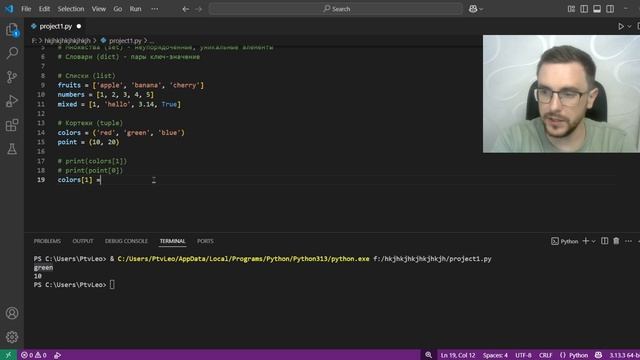Viewport: 640px width, 360px height.
Task: Select the project1.py editor tab
Action: point(55,27)
